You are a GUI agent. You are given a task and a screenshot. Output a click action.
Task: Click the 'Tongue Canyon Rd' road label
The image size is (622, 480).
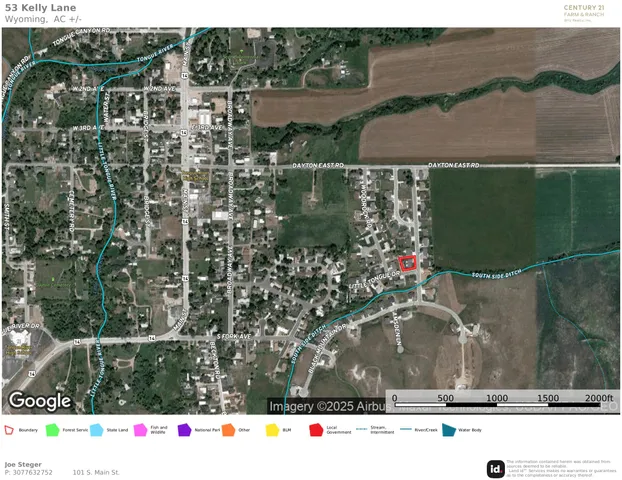pos(81,36)
